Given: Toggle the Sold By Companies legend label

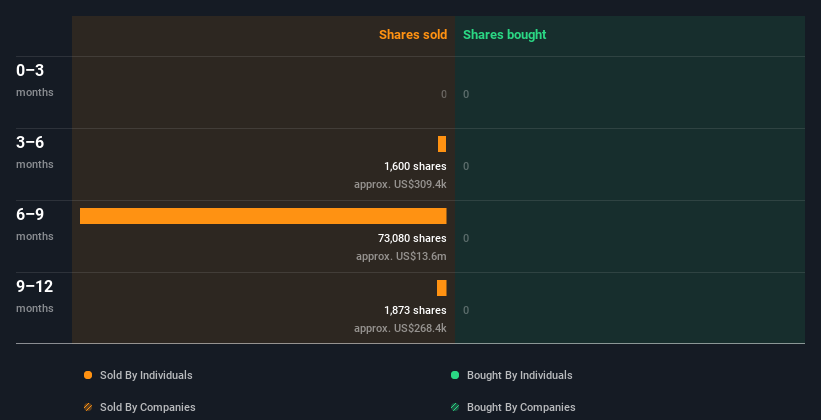Looking at the screenshot, I should pyautogui.click(x=148, y=407).
